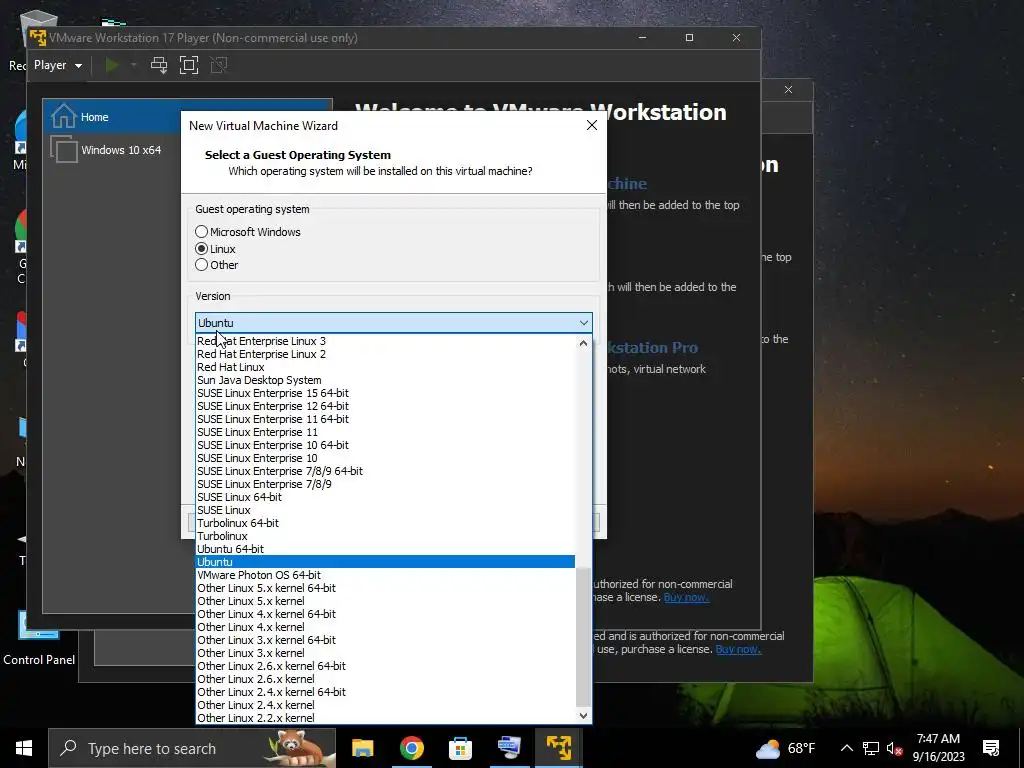Viewport: 1024px width, 768px height.
Task: Pick SUSE Linux Enterprise 11 entry
Action: click(x=385, y=432)
